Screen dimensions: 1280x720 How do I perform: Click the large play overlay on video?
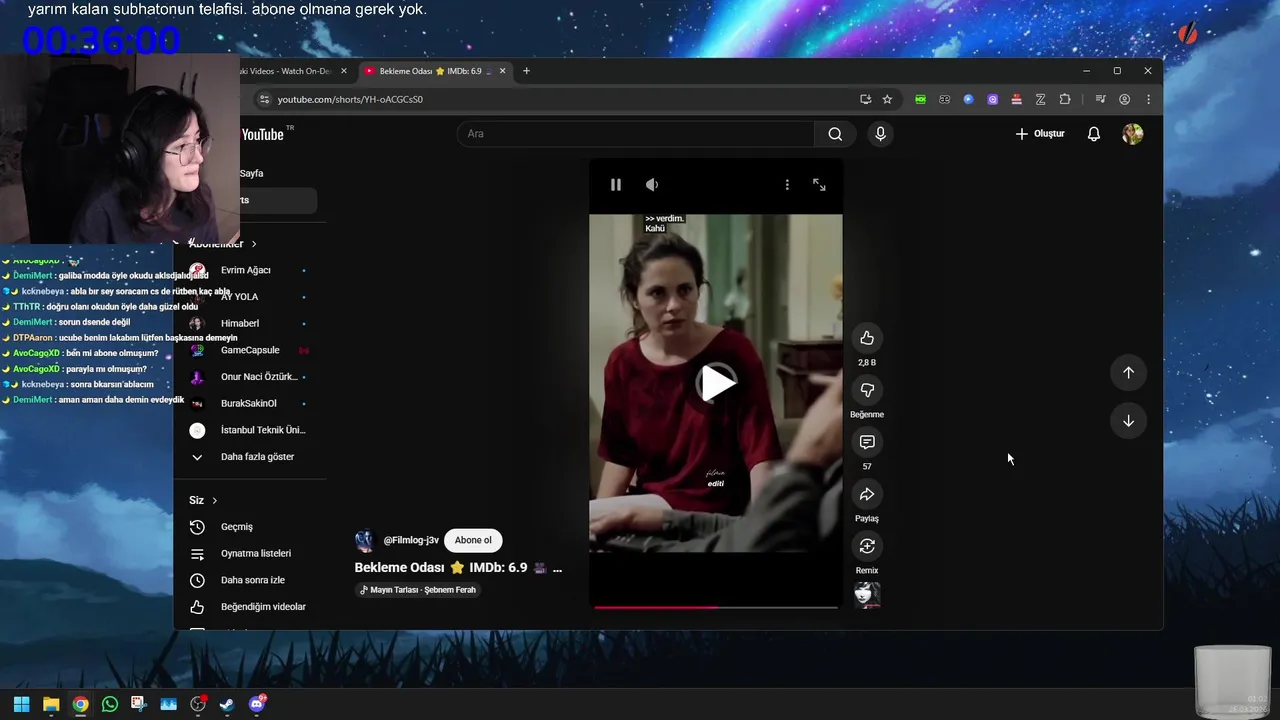coord(716,383)
